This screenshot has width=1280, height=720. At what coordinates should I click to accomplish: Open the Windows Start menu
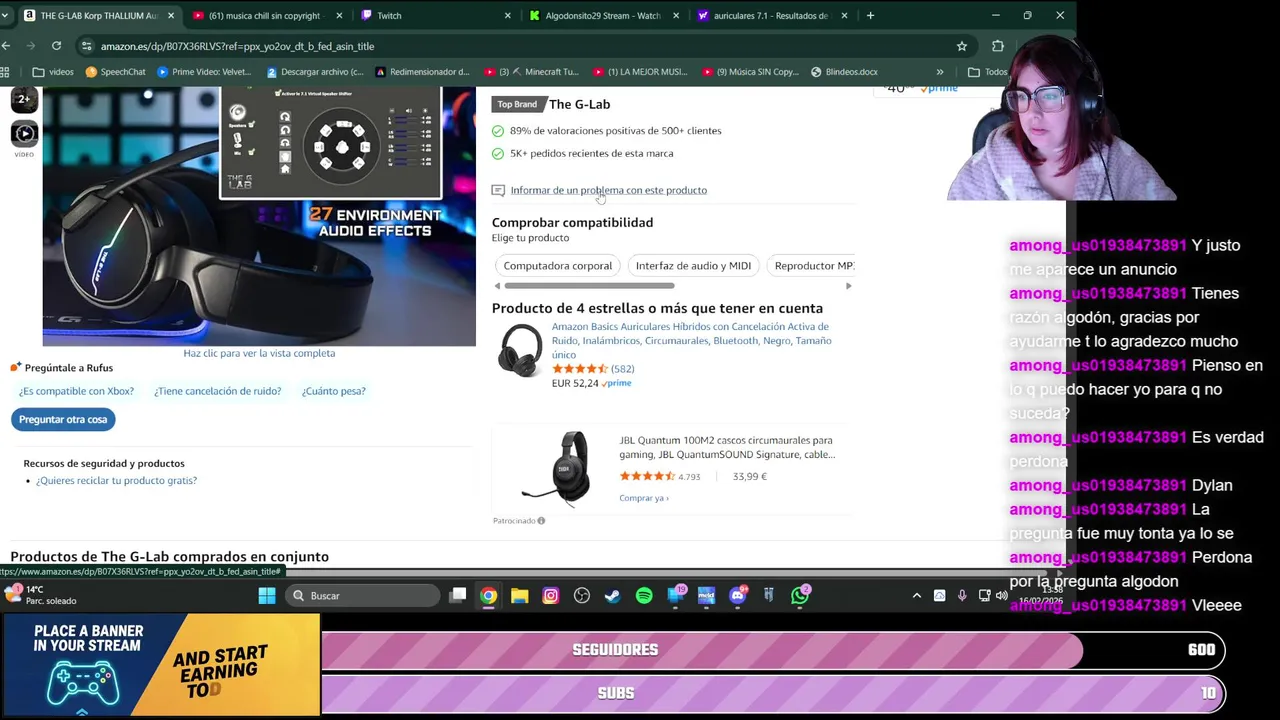(267, 596)
